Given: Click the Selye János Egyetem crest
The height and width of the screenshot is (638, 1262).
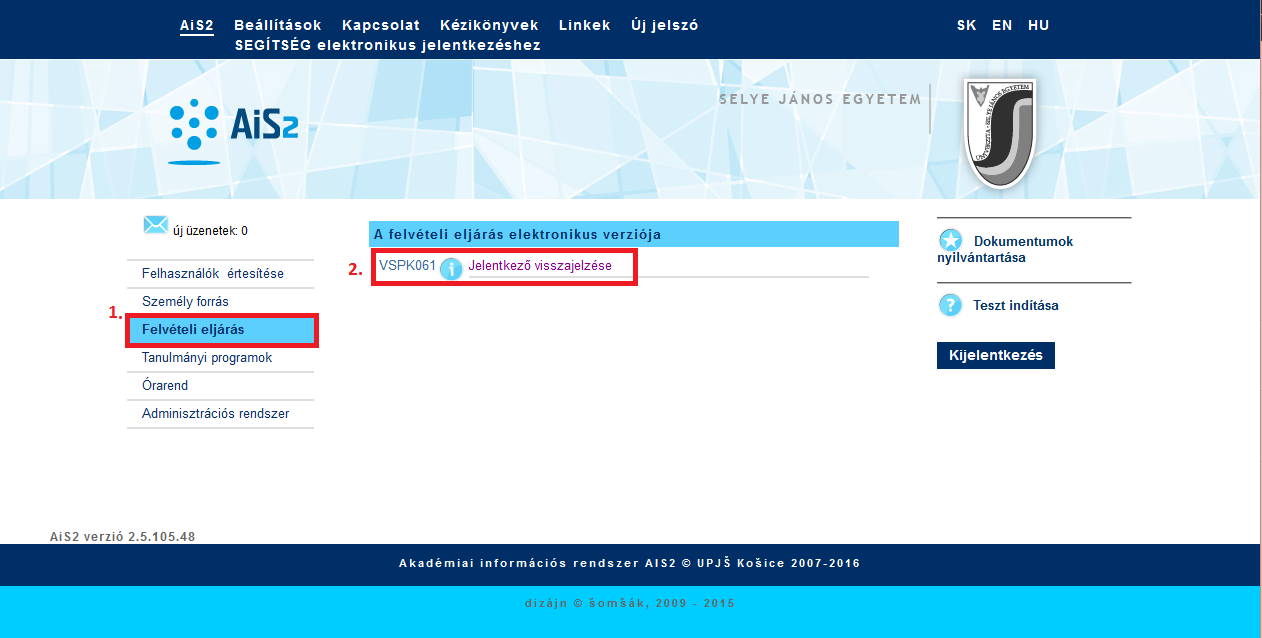Looking at the screenshot, I should pyautogui.click(x=998, y=133).
